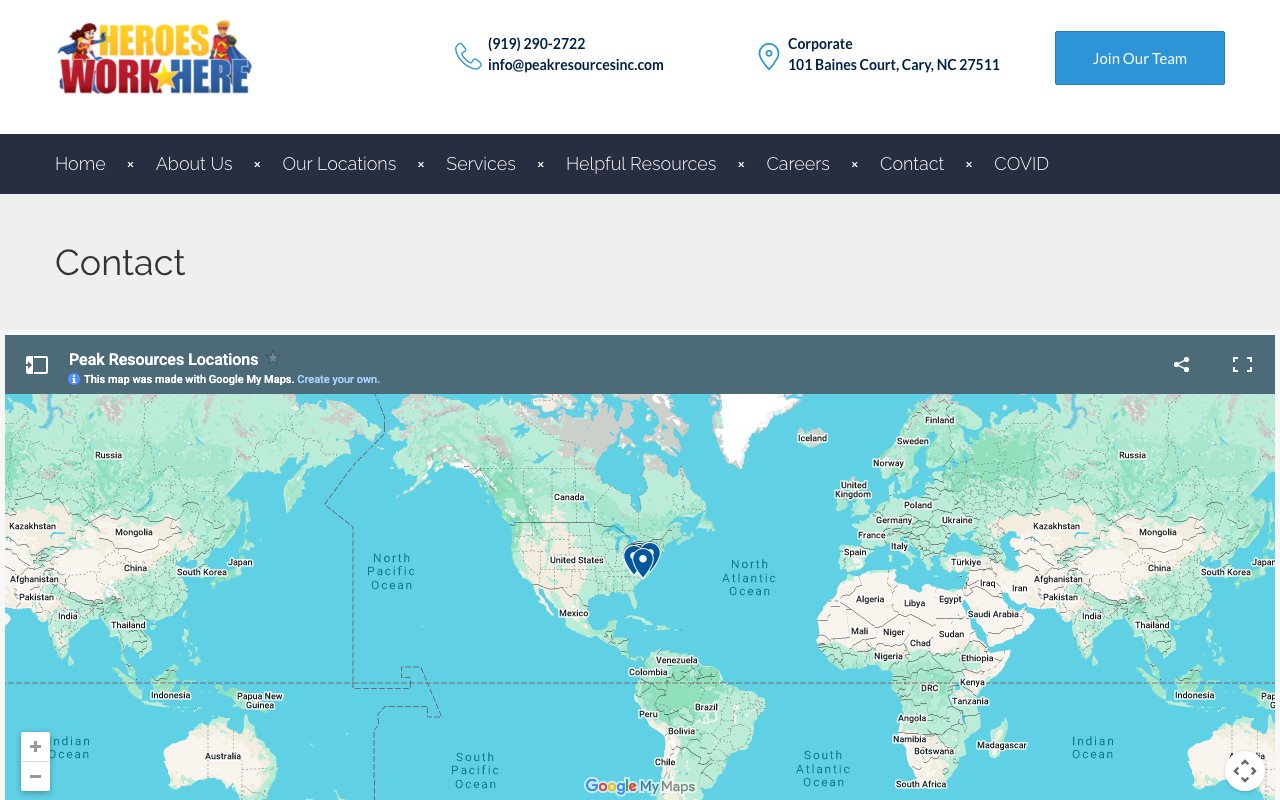This screenshot has width=1280, height=800.
Task: Go to Our Locations menu item
Action: (339, 164)
